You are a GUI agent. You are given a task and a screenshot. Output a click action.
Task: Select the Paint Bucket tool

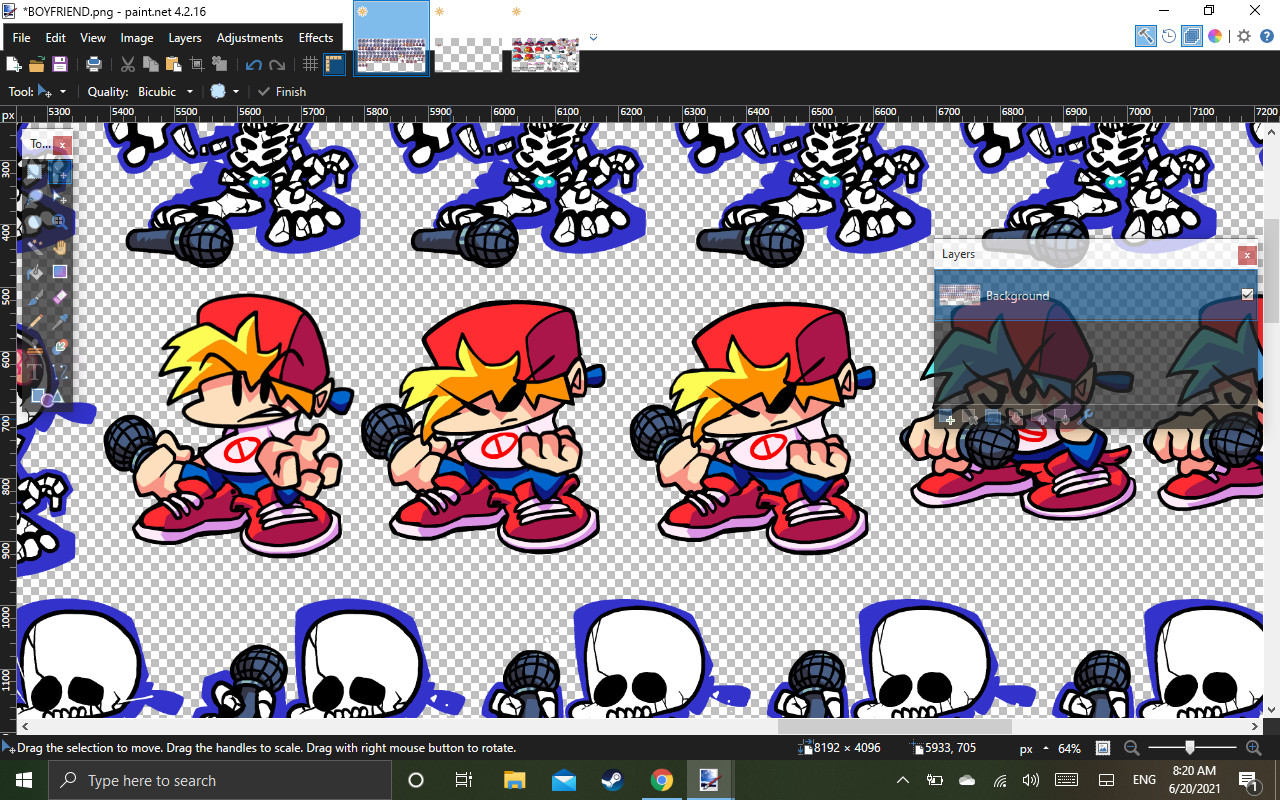[34, 272]
